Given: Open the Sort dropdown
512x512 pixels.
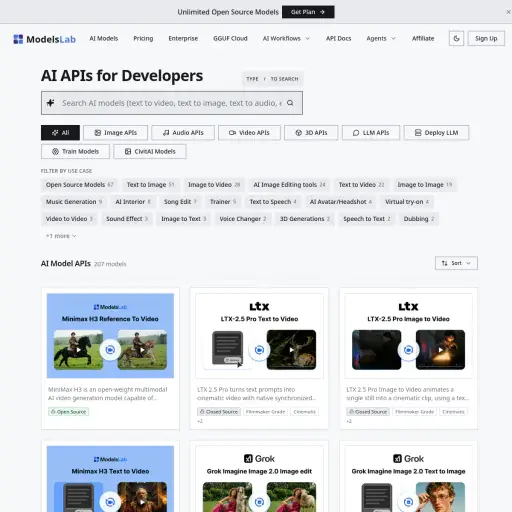Looking at the screenshot, I should tap(456, 263).
